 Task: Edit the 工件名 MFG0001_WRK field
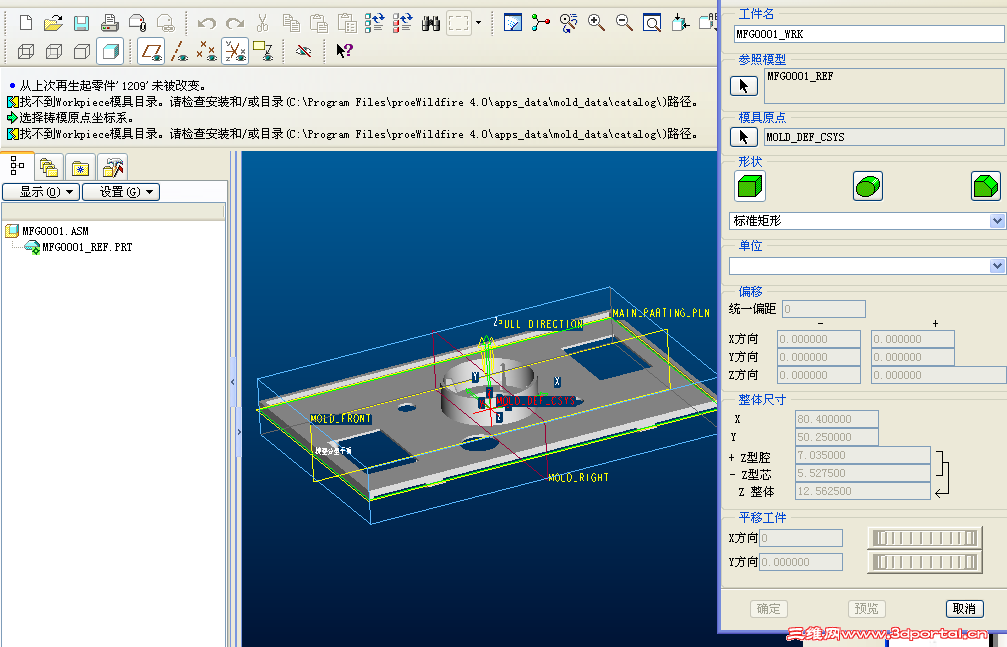869,34
